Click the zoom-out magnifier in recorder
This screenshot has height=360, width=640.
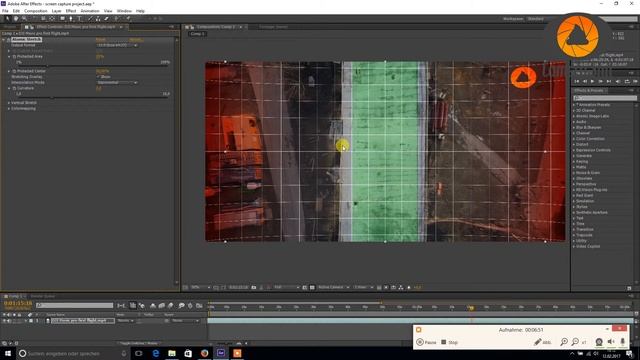(x=575, y=342)
